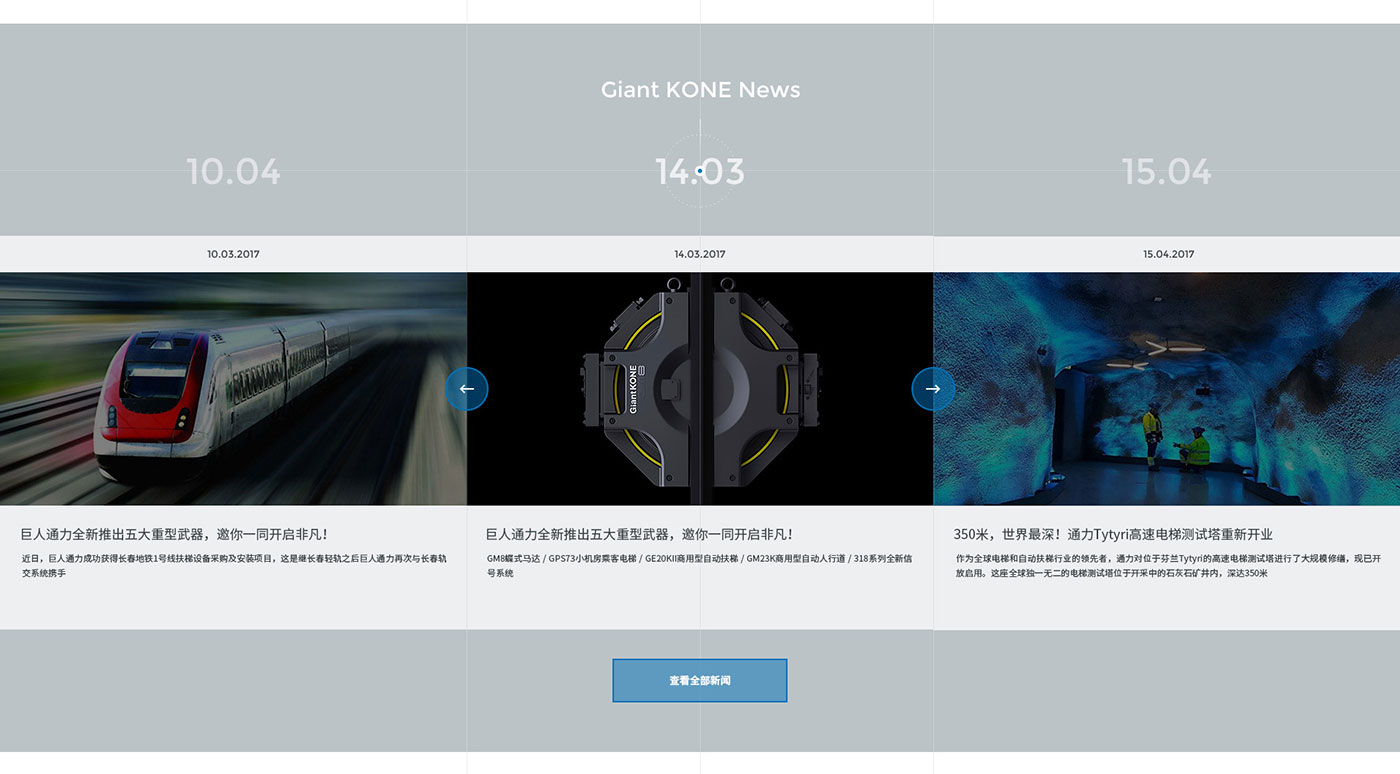Click the next news right arrow

pos(933,389)
